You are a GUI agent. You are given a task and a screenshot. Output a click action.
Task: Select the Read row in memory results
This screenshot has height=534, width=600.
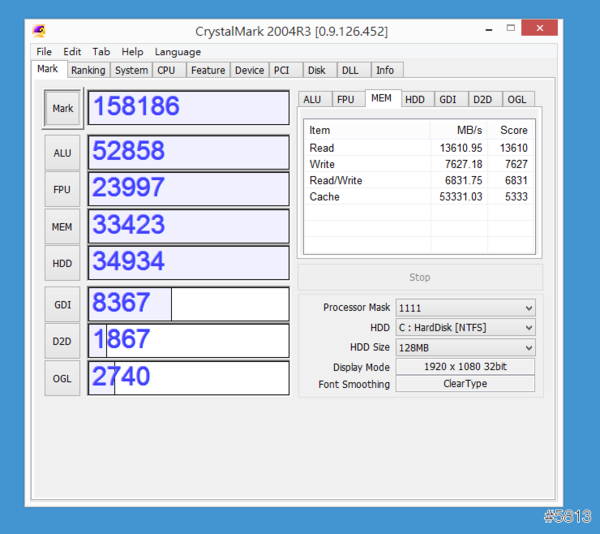pos(420,148)
